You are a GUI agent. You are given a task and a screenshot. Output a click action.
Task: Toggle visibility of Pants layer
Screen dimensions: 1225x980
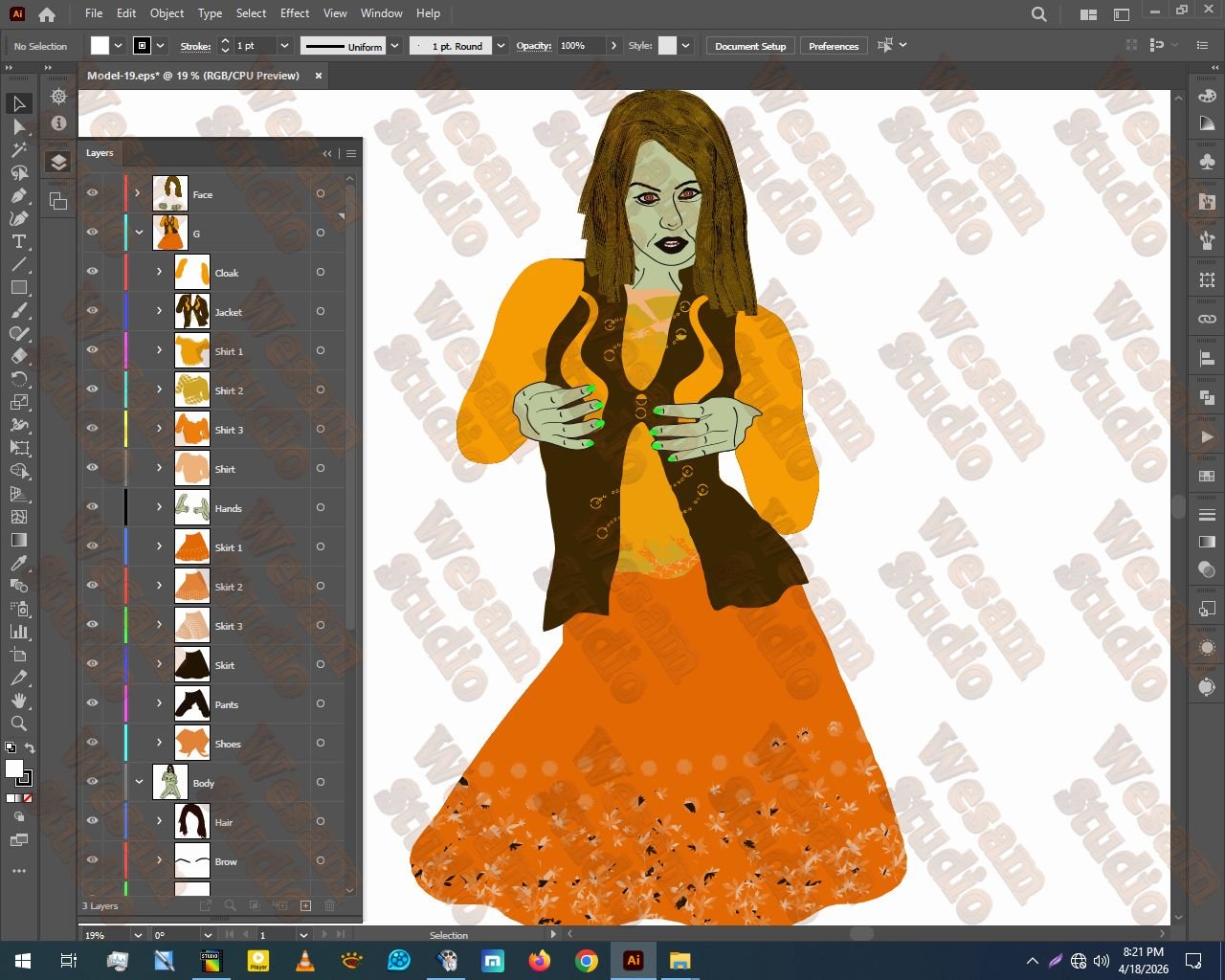[92, 703]
